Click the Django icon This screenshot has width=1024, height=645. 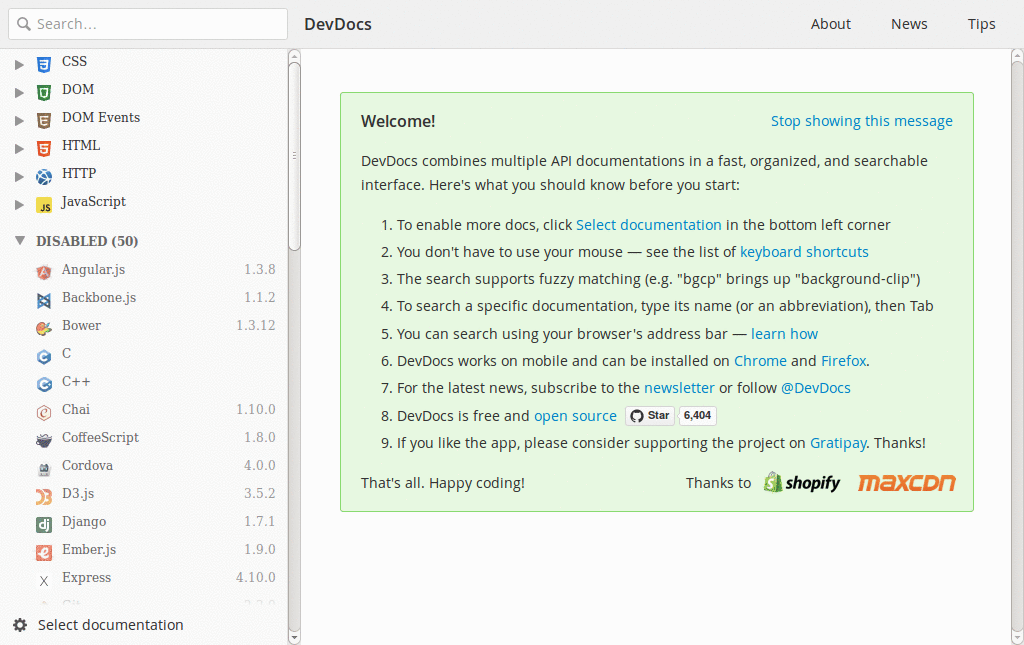(x=44, y=525)
